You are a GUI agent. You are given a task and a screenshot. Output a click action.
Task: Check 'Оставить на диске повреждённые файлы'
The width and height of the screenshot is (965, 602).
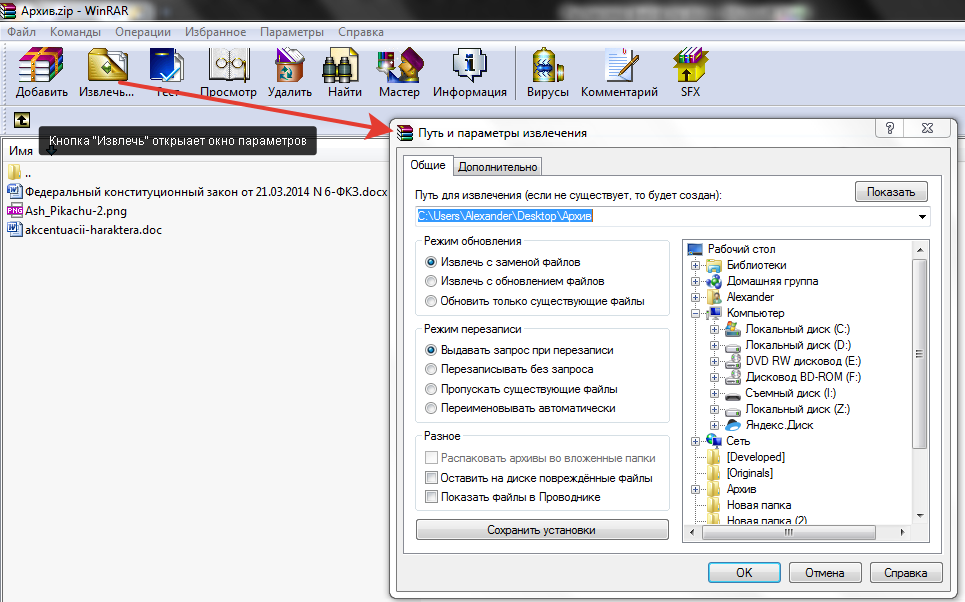coord(432,478)
